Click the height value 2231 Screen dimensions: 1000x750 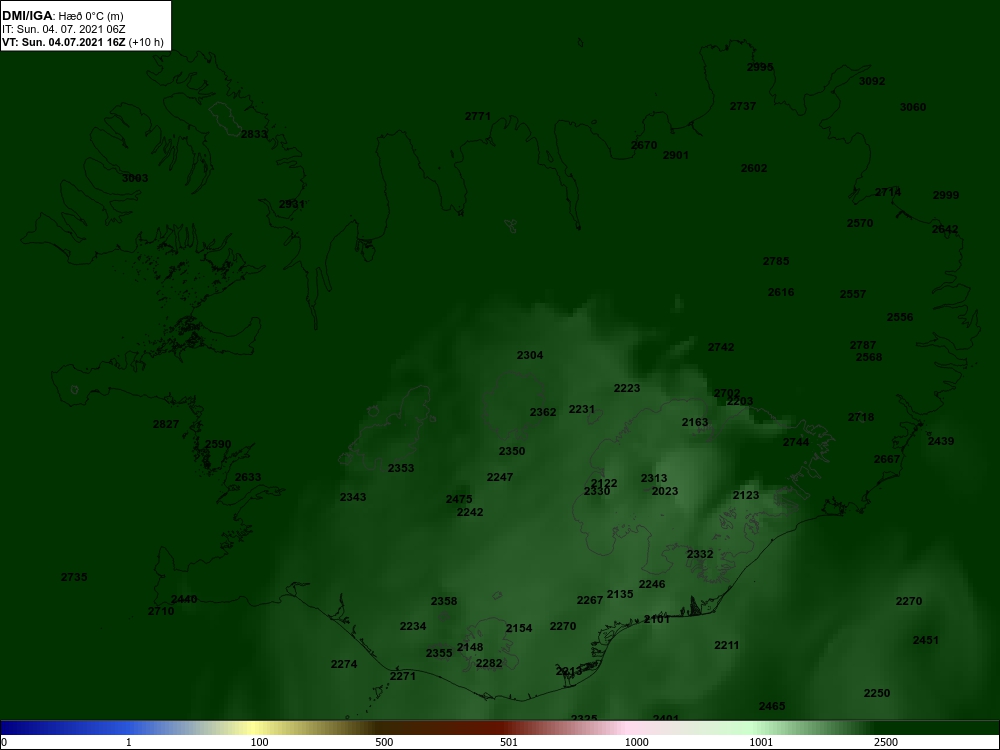point(582,409)
